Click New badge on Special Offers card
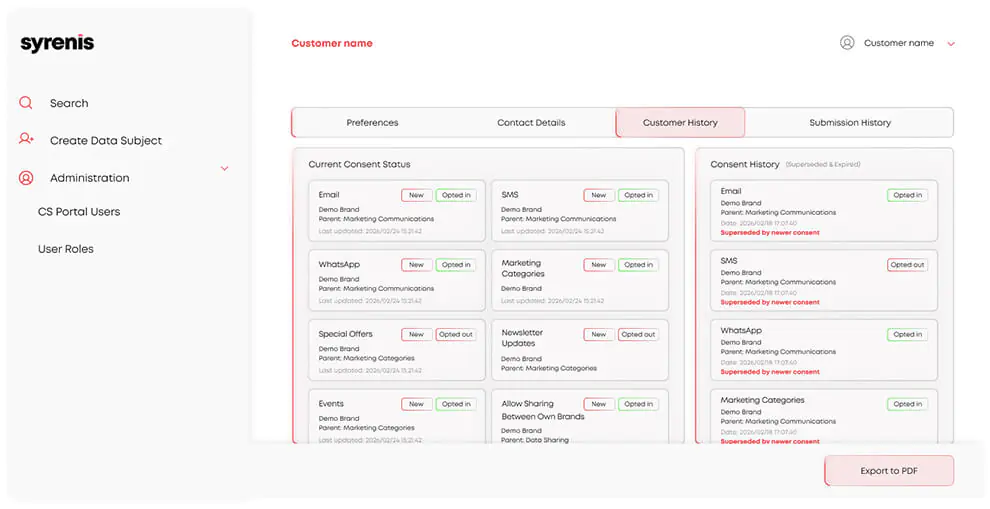 417,334
